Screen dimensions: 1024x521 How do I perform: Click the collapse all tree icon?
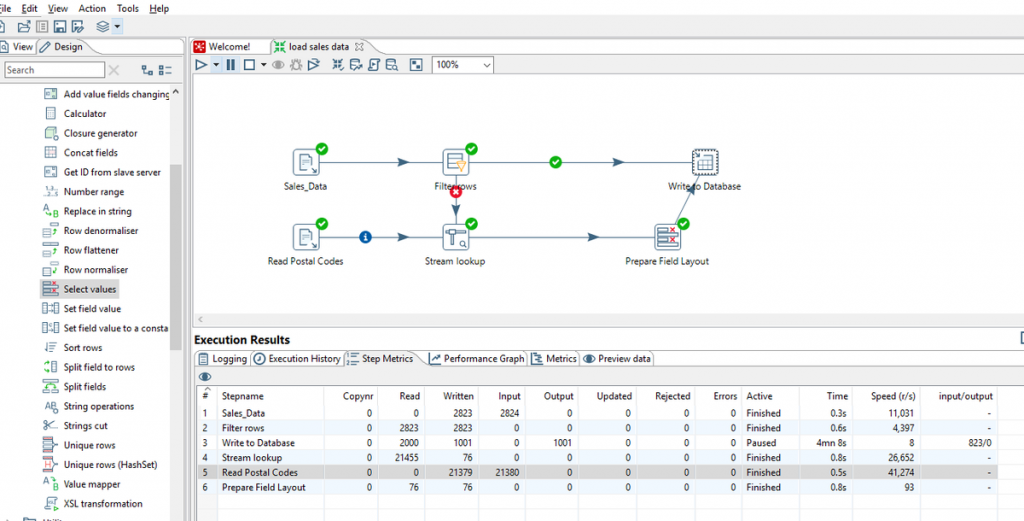tap(166, 70)
